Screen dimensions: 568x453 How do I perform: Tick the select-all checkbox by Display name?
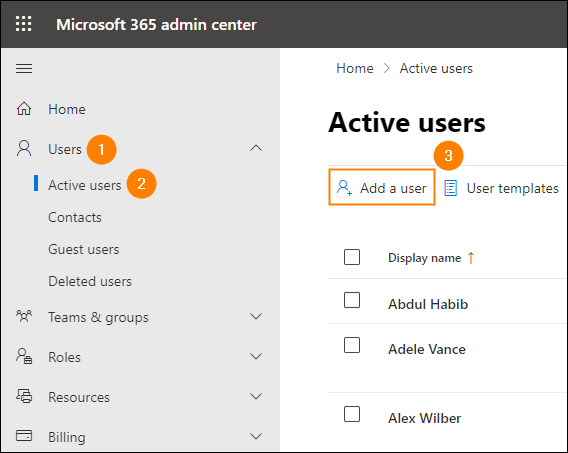pos(352,257)
